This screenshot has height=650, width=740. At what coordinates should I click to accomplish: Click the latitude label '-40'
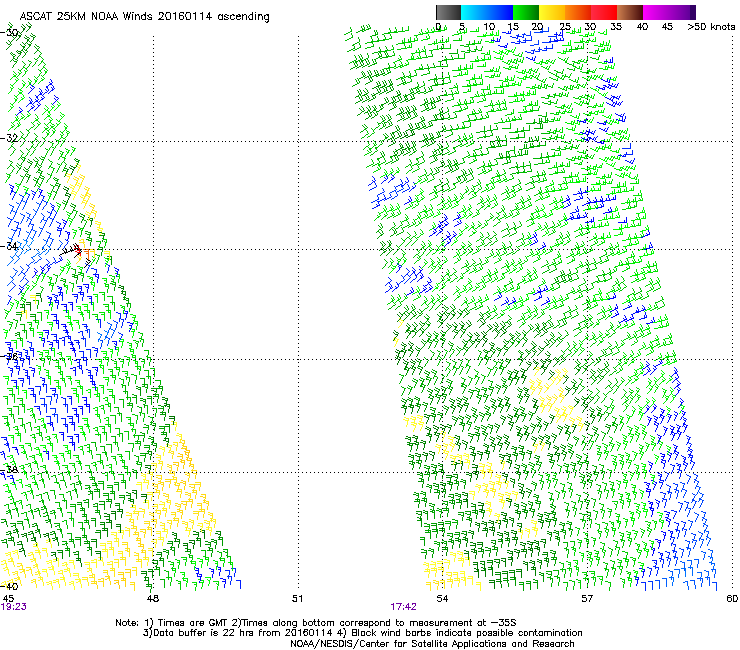(x=9, y=586)
